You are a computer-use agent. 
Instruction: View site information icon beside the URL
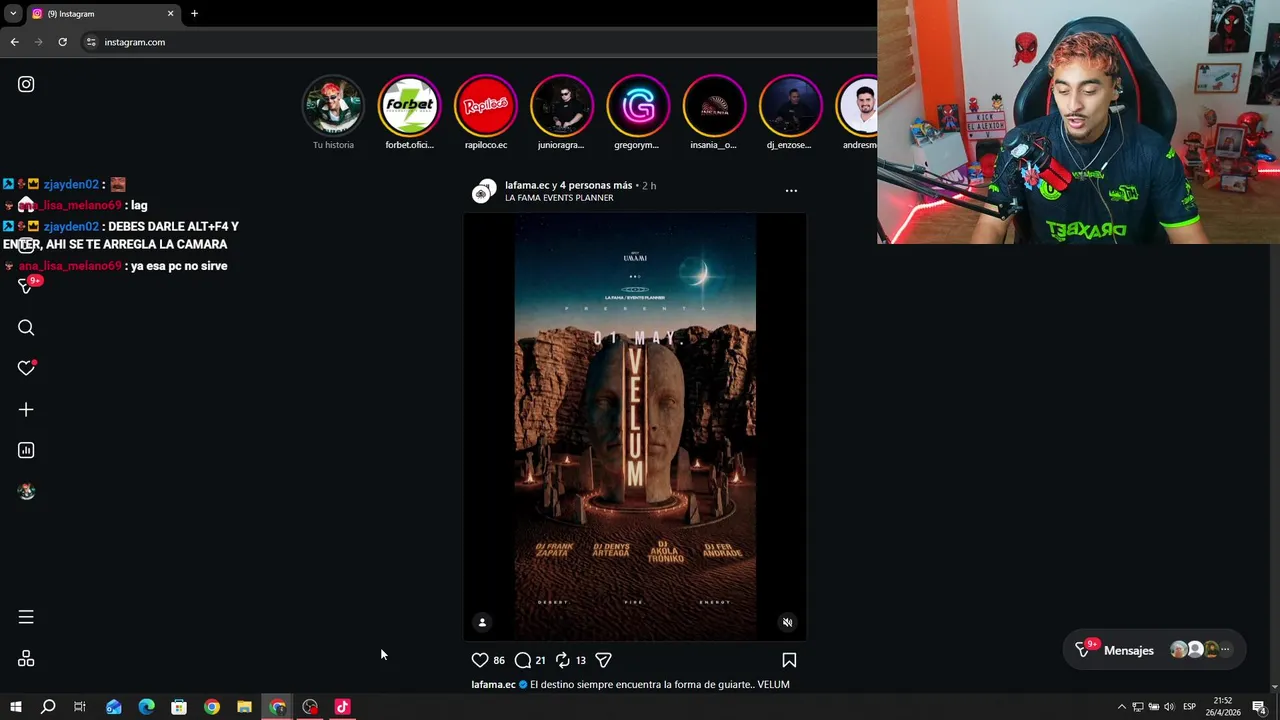click(x=91, y=42)
